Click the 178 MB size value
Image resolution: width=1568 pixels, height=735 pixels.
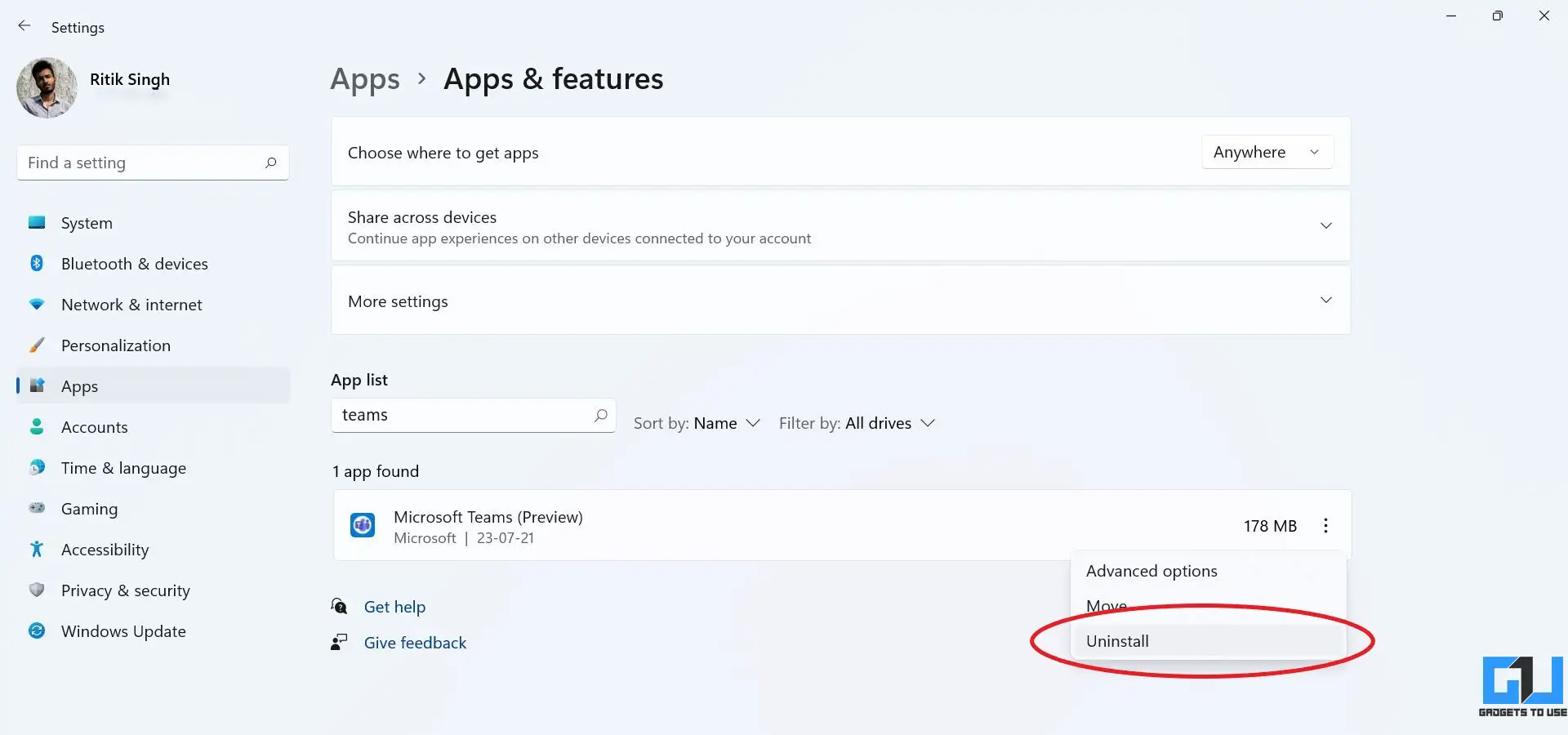coord(1270,526)
